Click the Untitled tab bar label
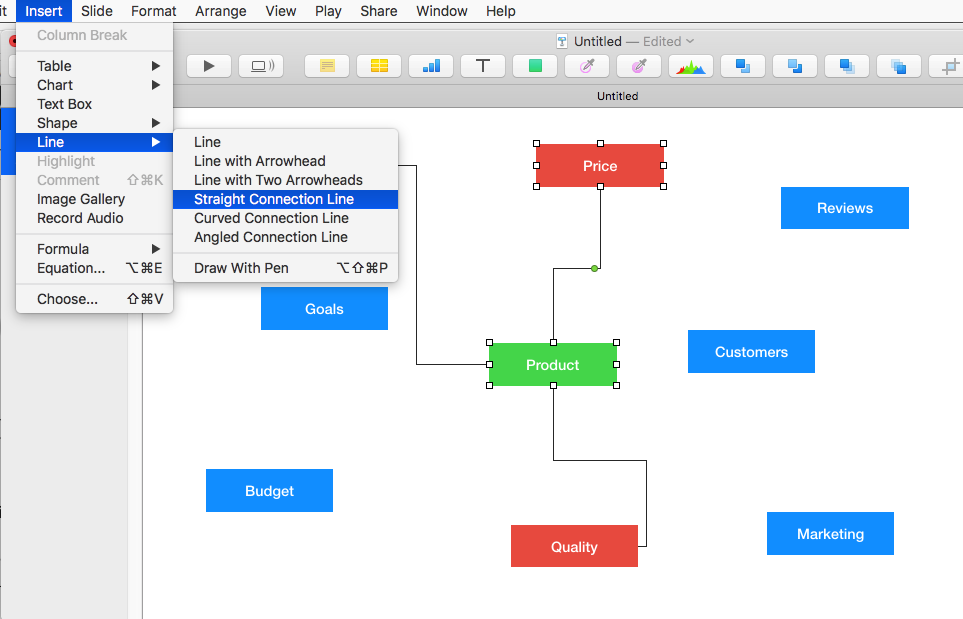 617,96
